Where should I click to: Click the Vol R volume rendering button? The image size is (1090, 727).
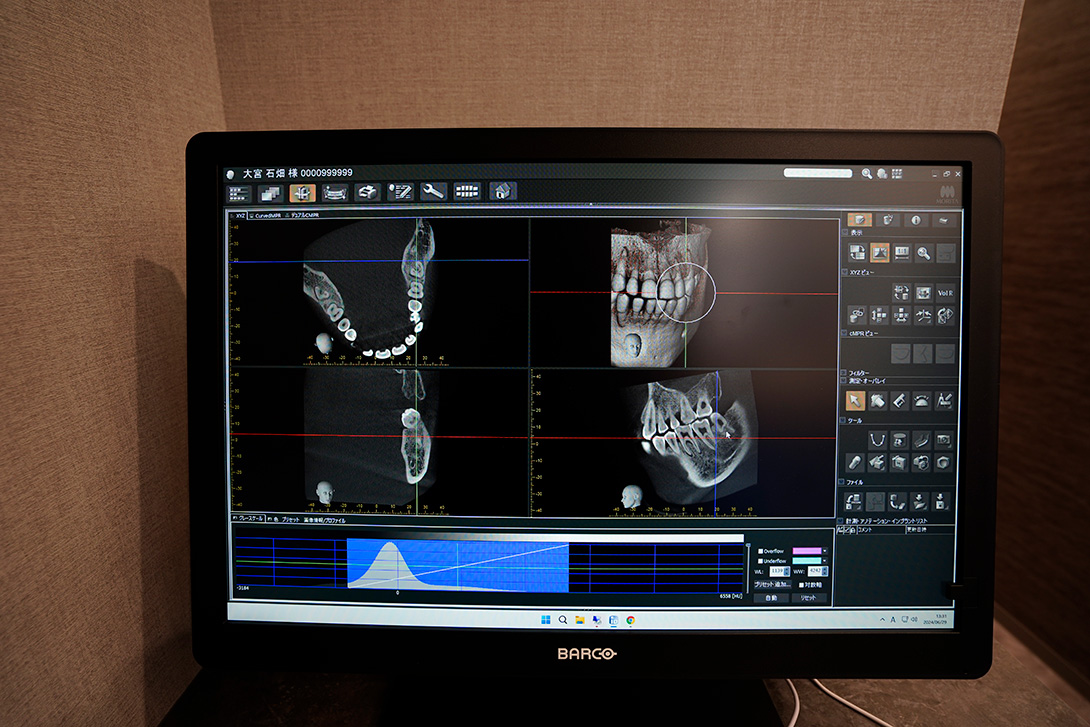point(945,293)
